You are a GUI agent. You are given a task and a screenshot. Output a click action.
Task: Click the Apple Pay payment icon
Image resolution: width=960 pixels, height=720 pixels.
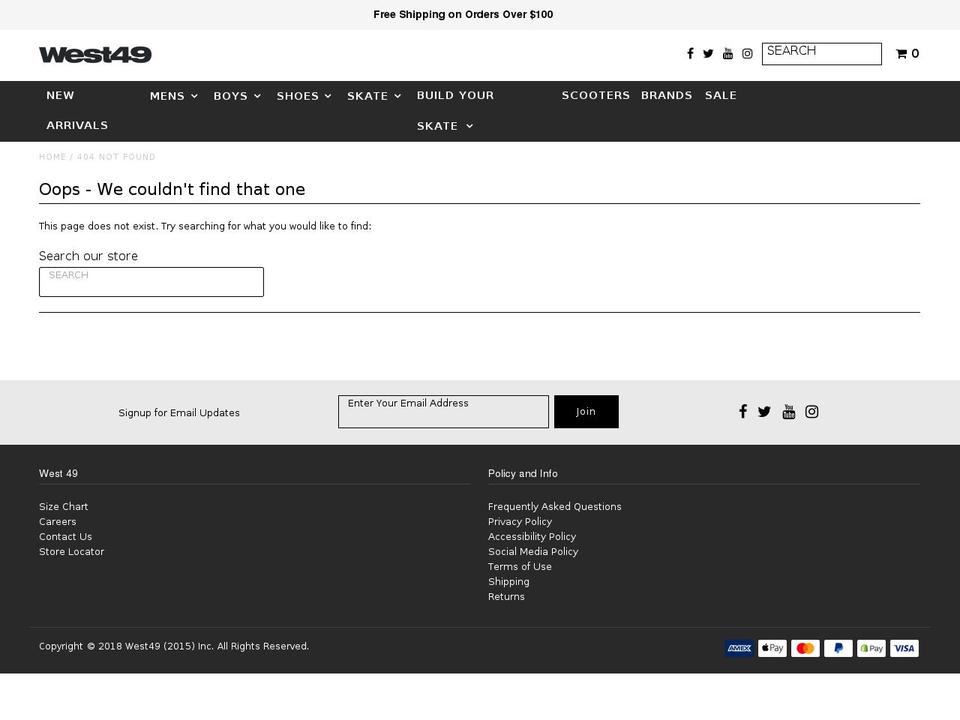click(x=773, y=648)
